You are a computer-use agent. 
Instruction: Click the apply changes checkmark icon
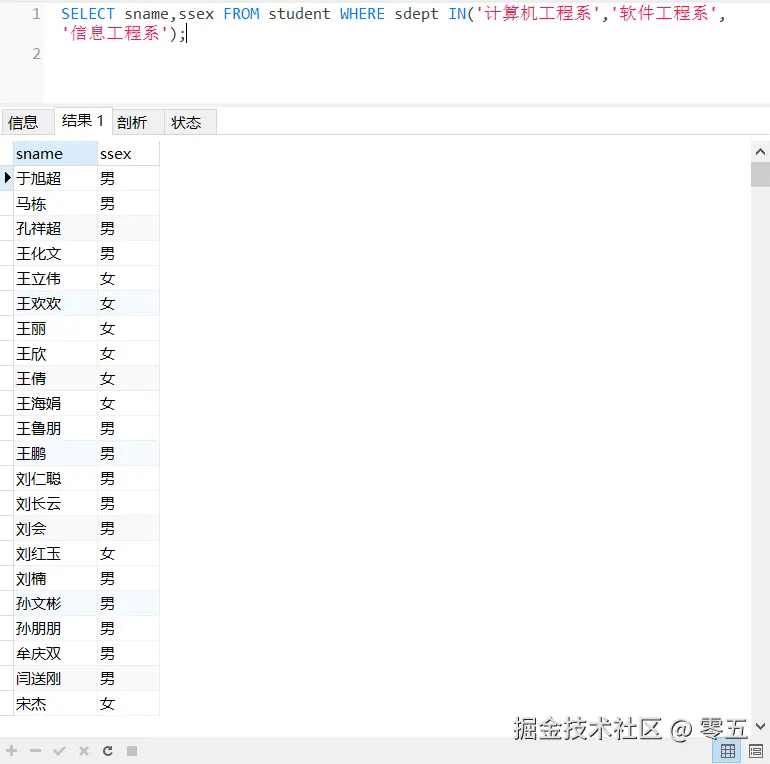pyautogui.click(x=59, y=750)
